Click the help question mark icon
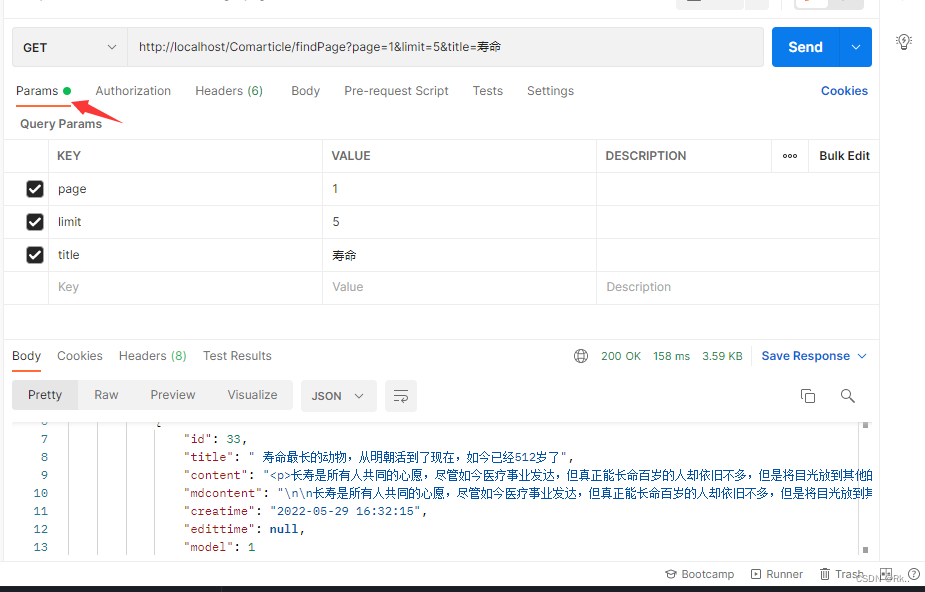Screen dimensions: 925x592 tap(914, 574)
